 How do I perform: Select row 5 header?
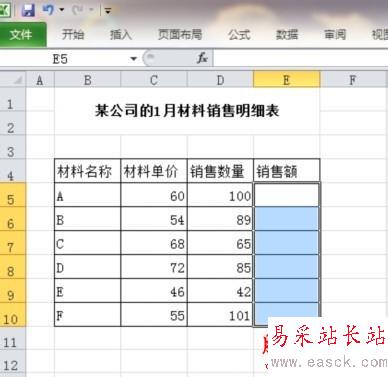point(13,195)
